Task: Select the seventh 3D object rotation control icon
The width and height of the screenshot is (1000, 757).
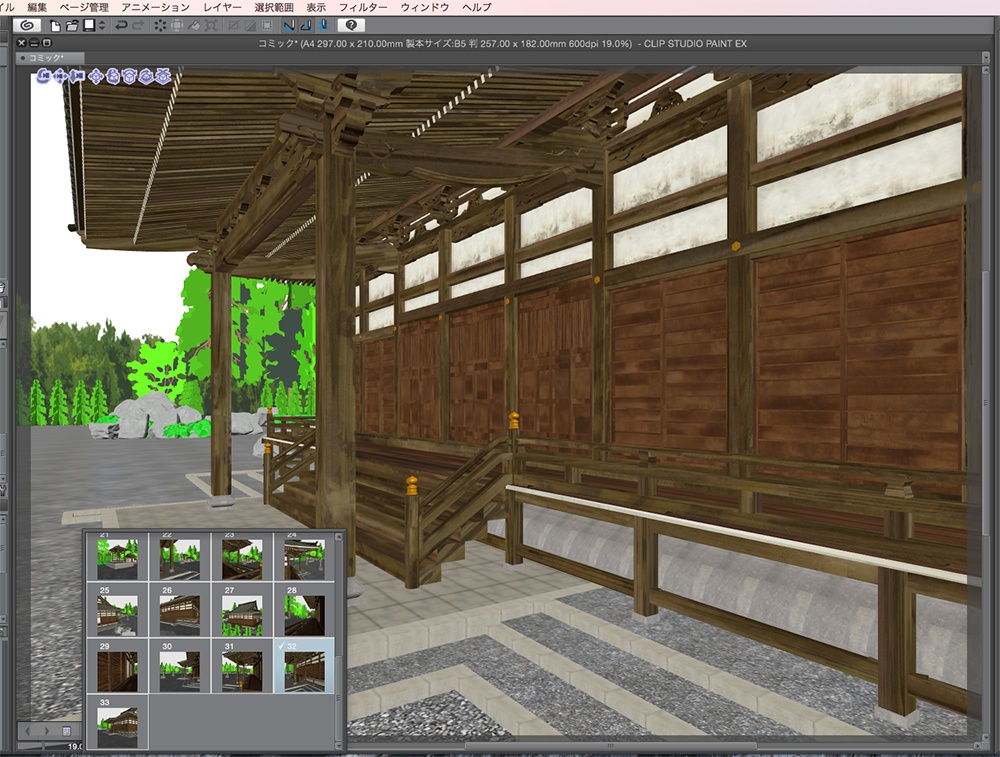Action: point(146,77)
